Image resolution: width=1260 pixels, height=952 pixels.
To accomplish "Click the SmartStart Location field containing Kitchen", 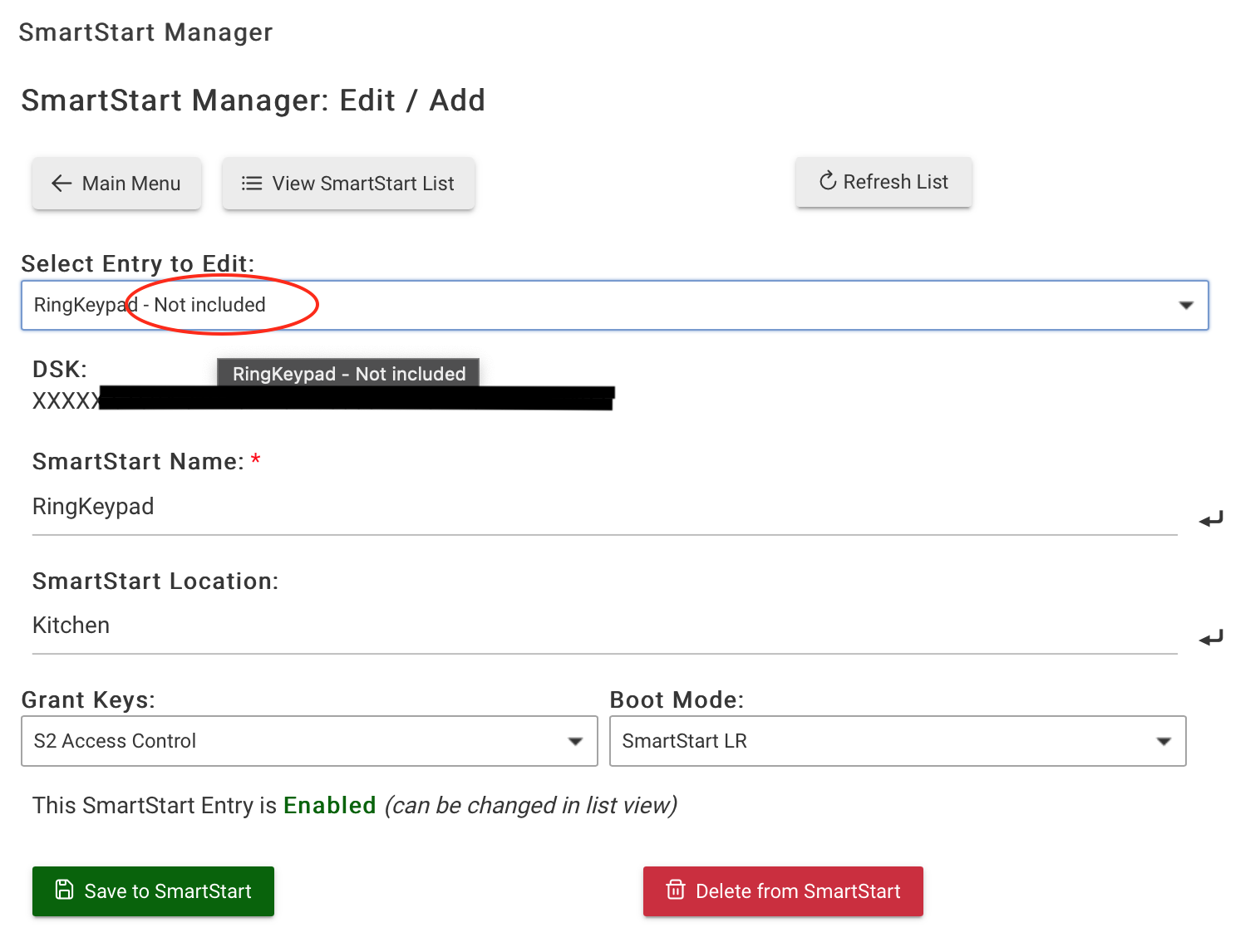I will tap(604, 626).
